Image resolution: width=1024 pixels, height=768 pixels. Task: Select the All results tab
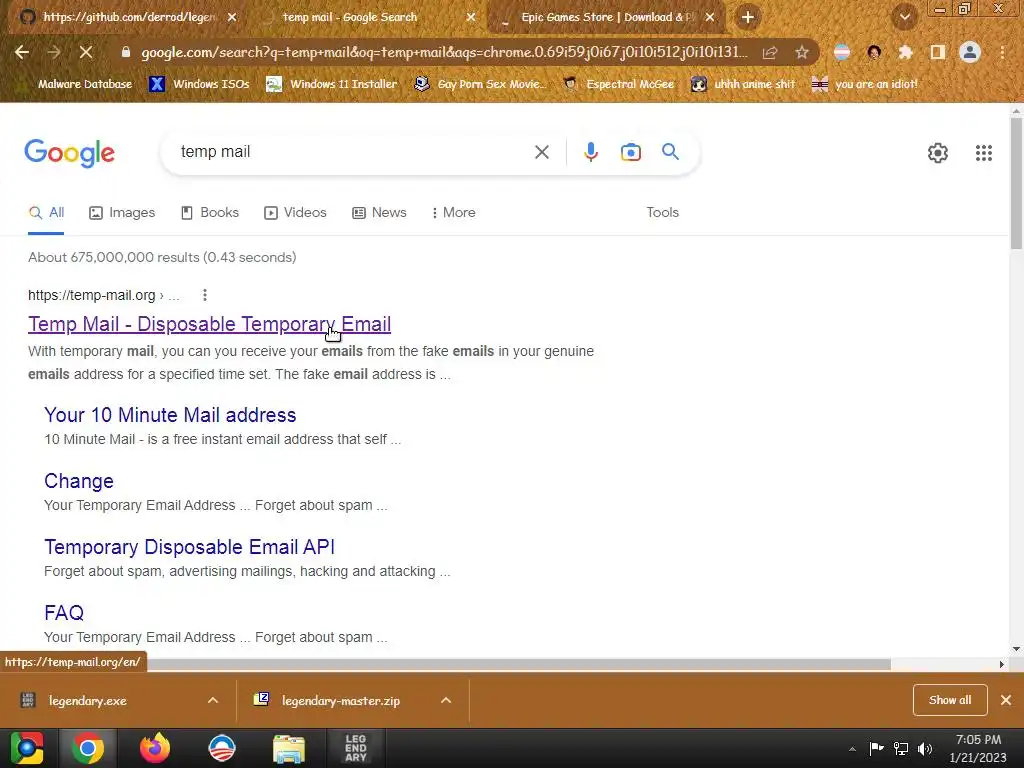(46, 212)
